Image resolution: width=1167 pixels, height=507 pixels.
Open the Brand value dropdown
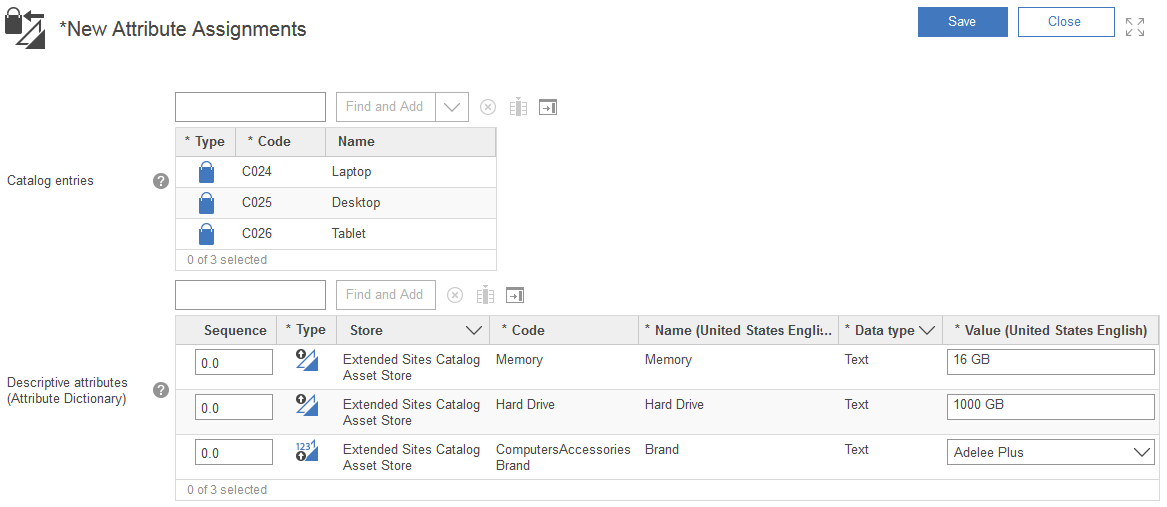[1141, 452]
